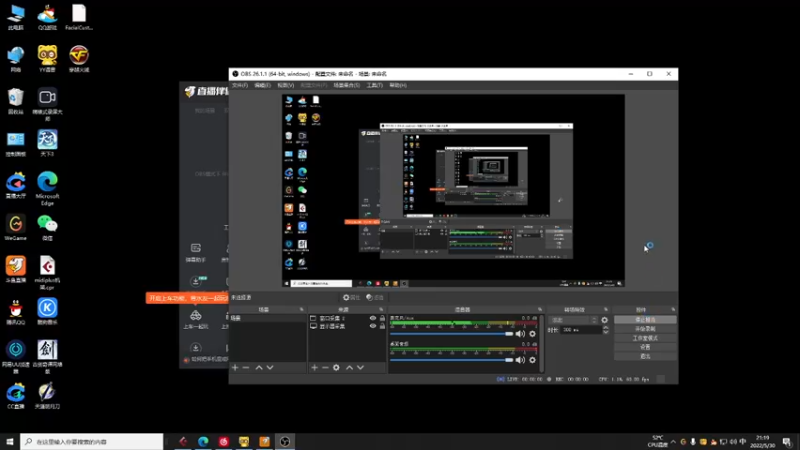Open Microsoft Edge desktop shortcut
The image size is (800, 450).
click(x=47, y=188)
